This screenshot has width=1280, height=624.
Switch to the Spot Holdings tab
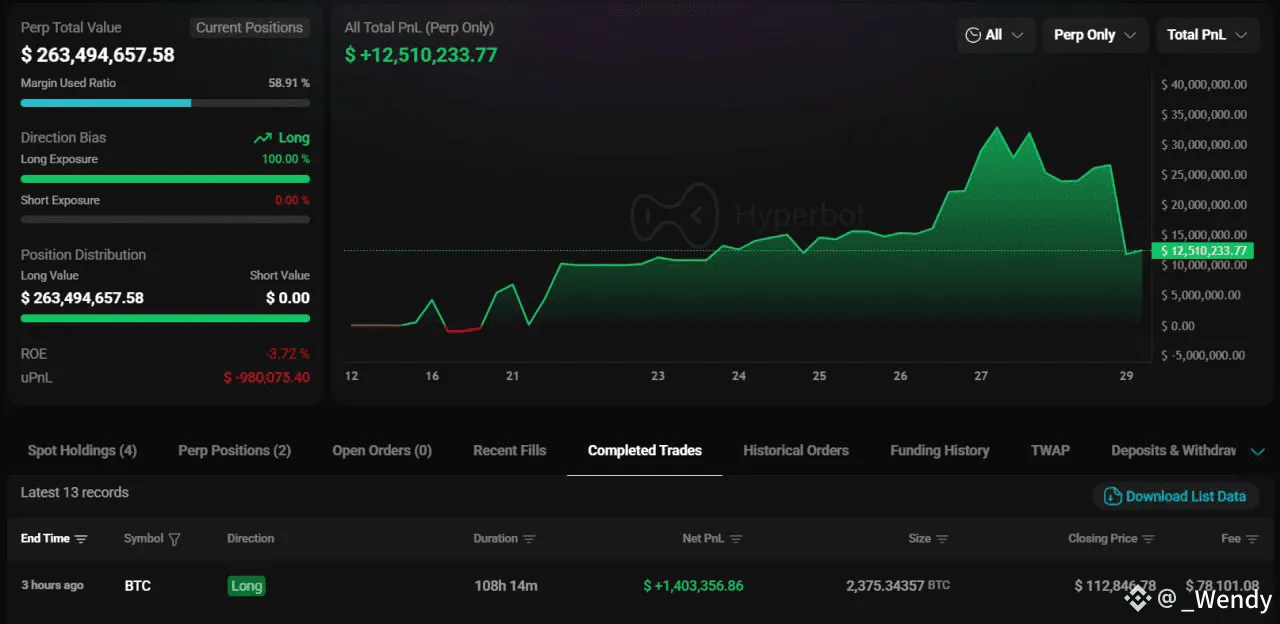(x=82, y=450)
